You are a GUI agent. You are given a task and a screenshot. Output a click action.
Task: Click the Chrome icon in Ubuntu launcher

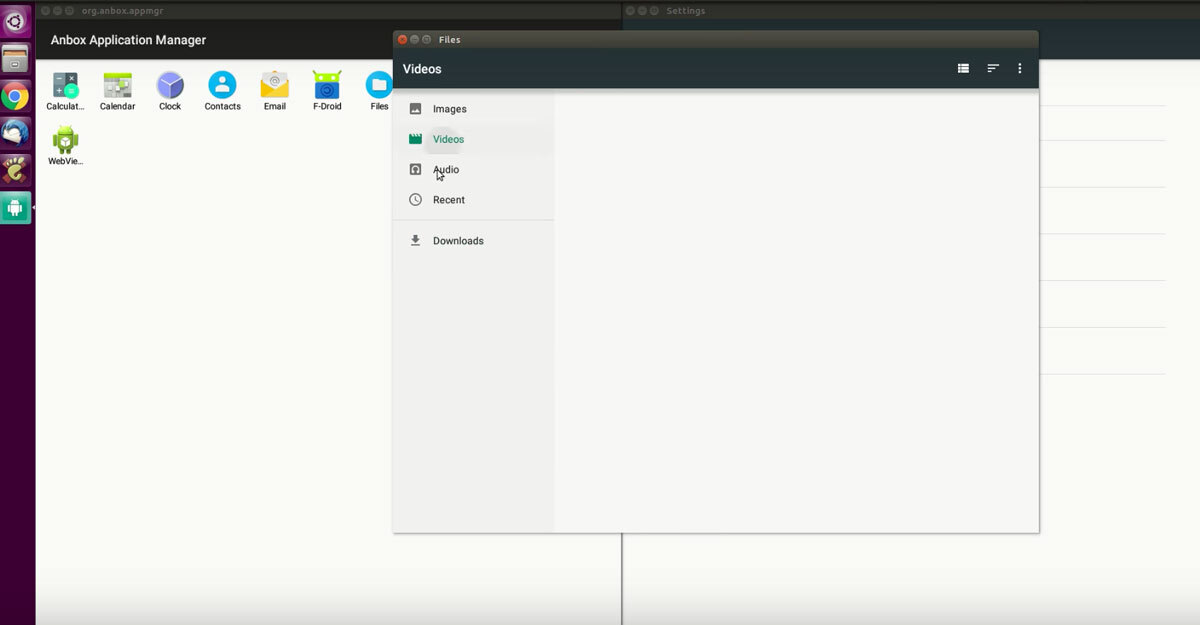coord(15,97)
